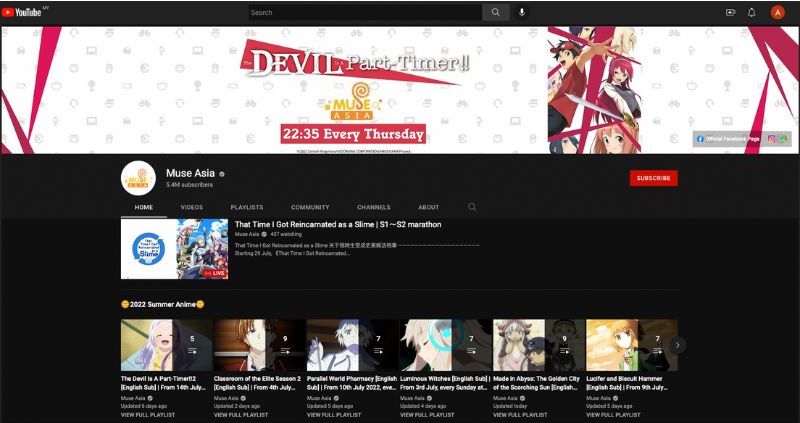This screenshot has width=800, height=423.
Task: Open Parallel World Pharmacy title link
Action: [x=352, y=383]
